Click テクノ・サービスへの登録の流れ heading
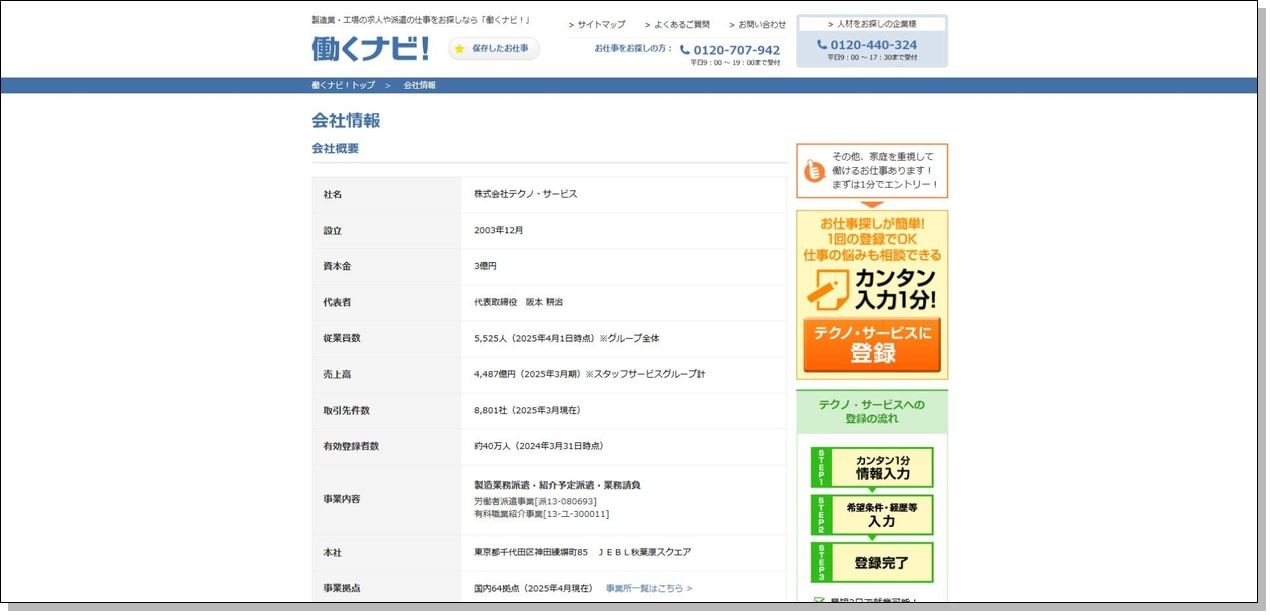Viewport: 1270px width, 615px height. [872, 411]
